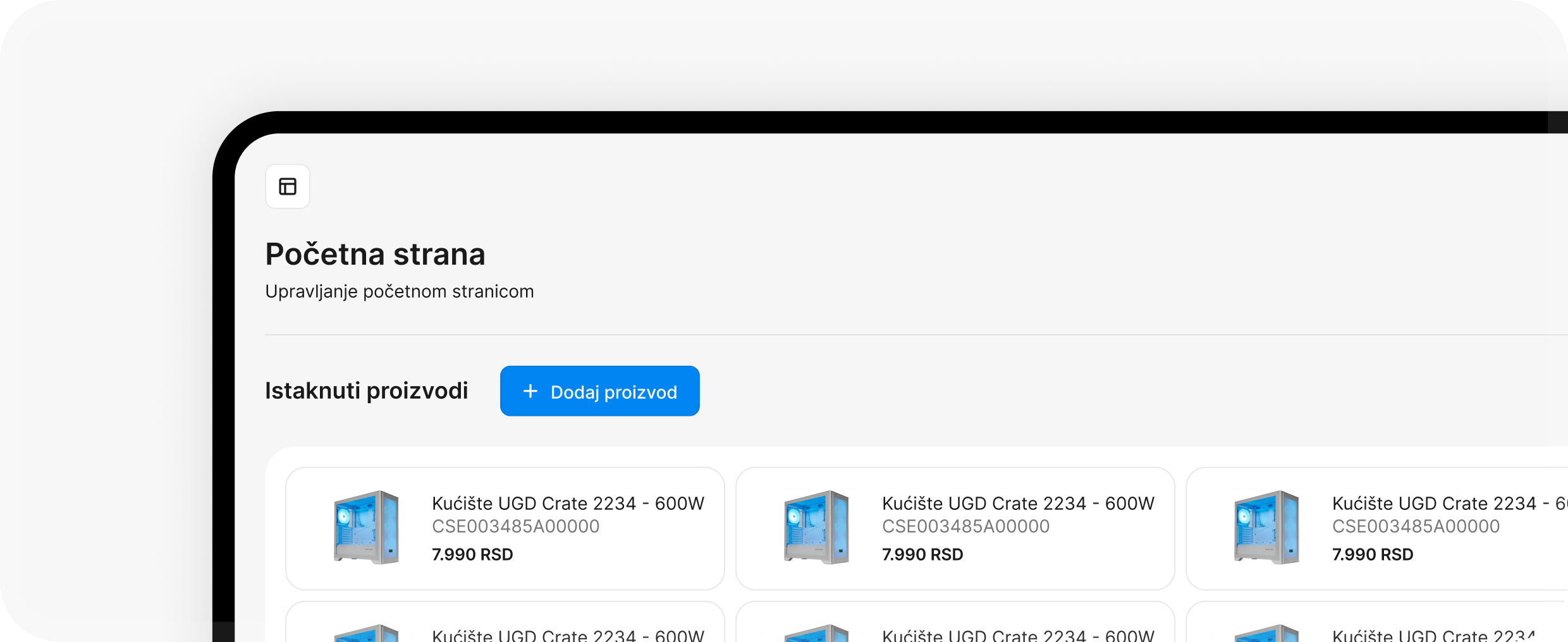Toggle the sidebar layout icon button
Image resolution: width=1568 pixels, height=642 pixels.
click(x=288, y=186)
